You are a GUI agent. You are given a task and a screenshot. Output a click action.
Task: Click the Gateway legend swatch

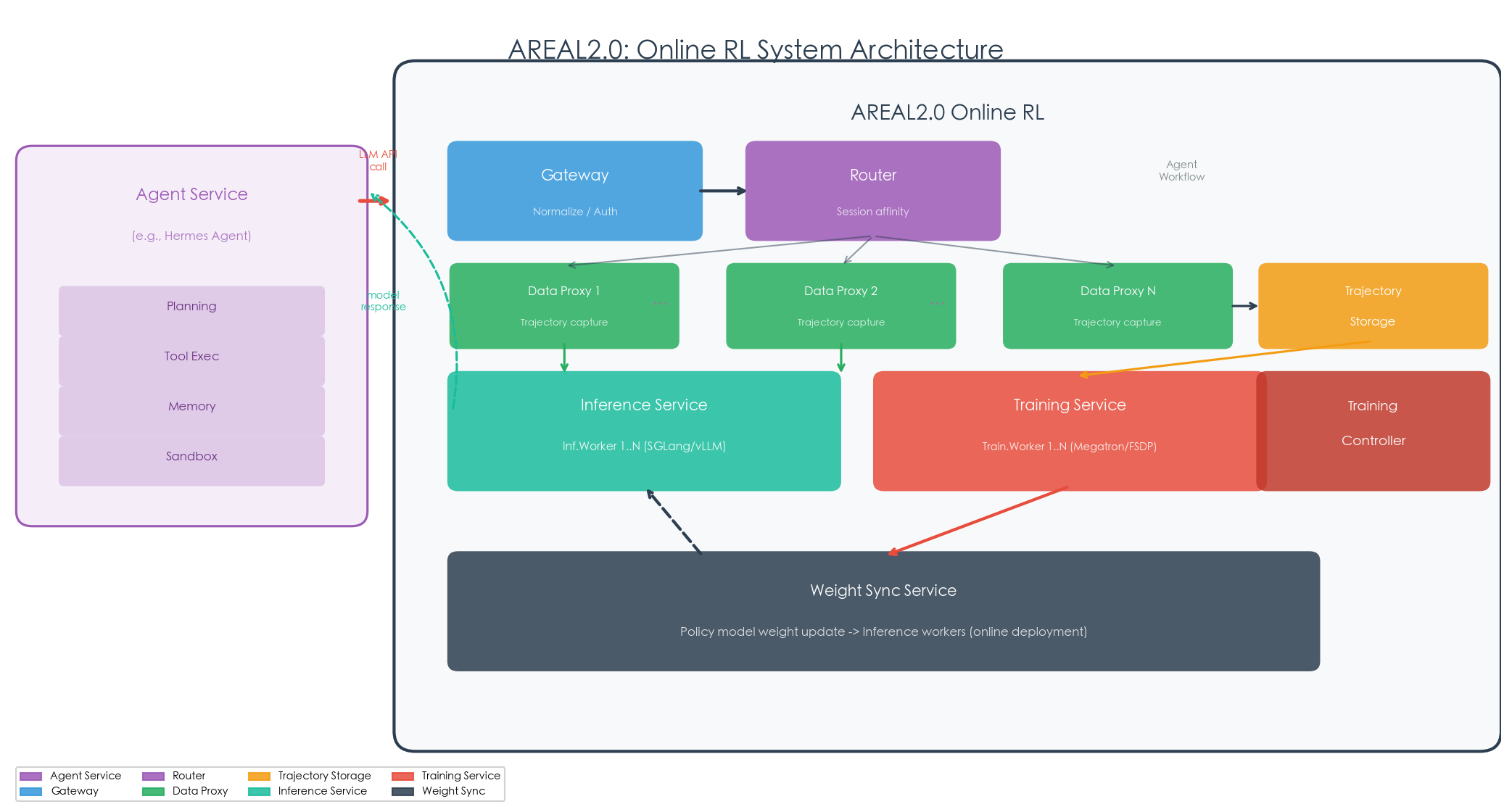click(30, 792)
